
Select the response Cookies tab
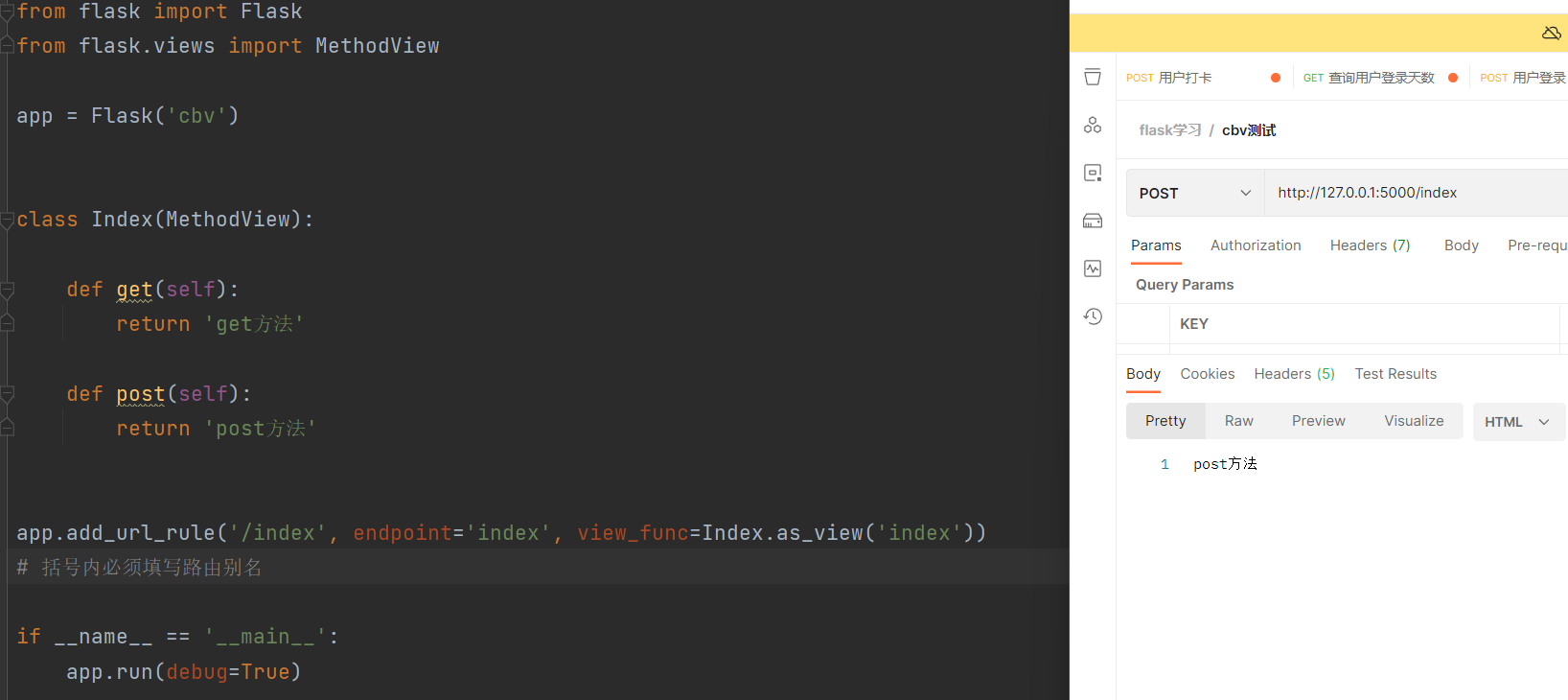click(1207, 374)
